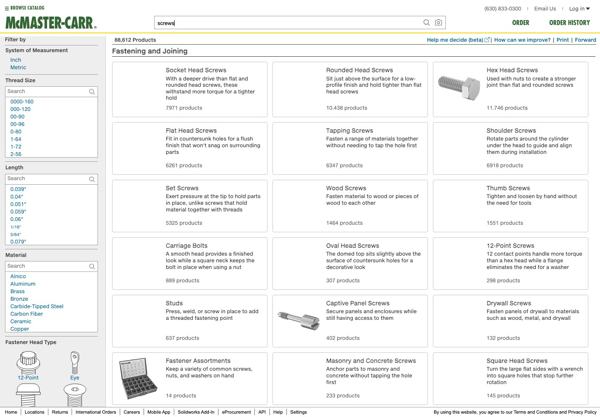Viewport: 600px width, 417px height.
Task: Click the Captive Panel Screws product image
Action: coord(298,320)
